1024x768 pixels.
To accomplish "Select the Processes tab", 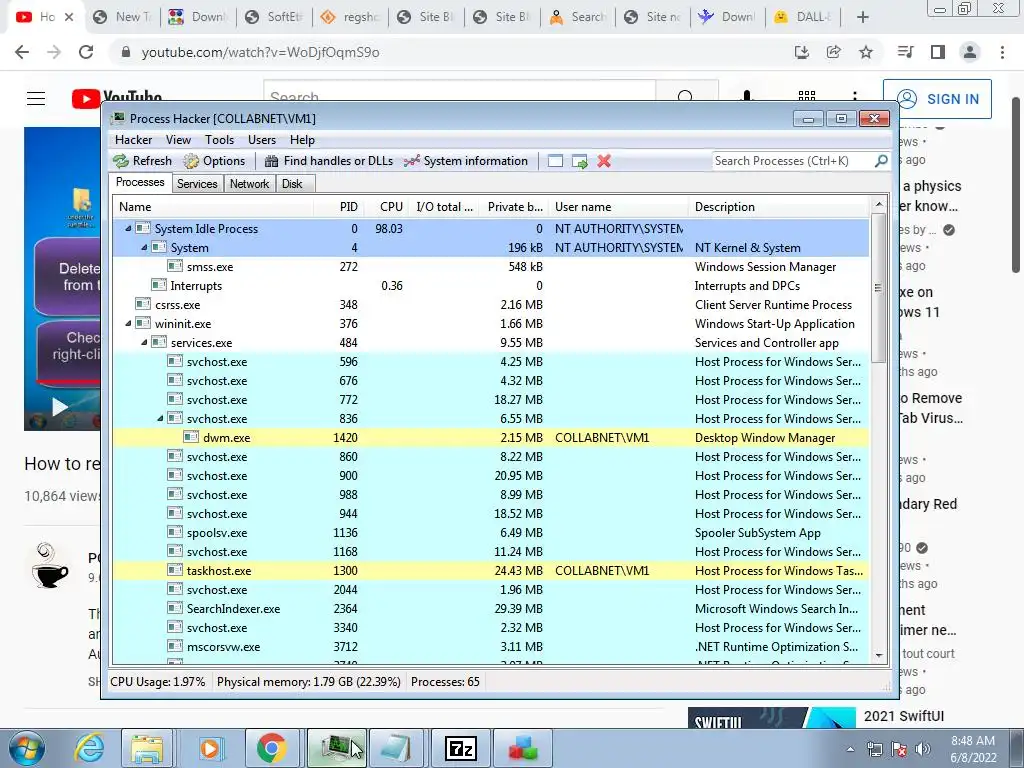I will click(x=140, y=182).
